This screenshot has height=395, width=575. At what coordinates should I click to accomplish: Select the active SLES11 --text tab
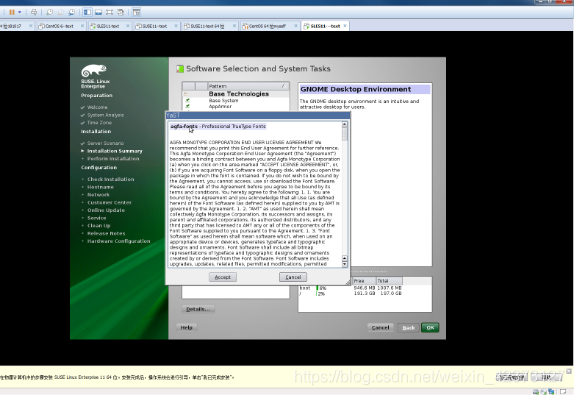click(x=325, y=26)
